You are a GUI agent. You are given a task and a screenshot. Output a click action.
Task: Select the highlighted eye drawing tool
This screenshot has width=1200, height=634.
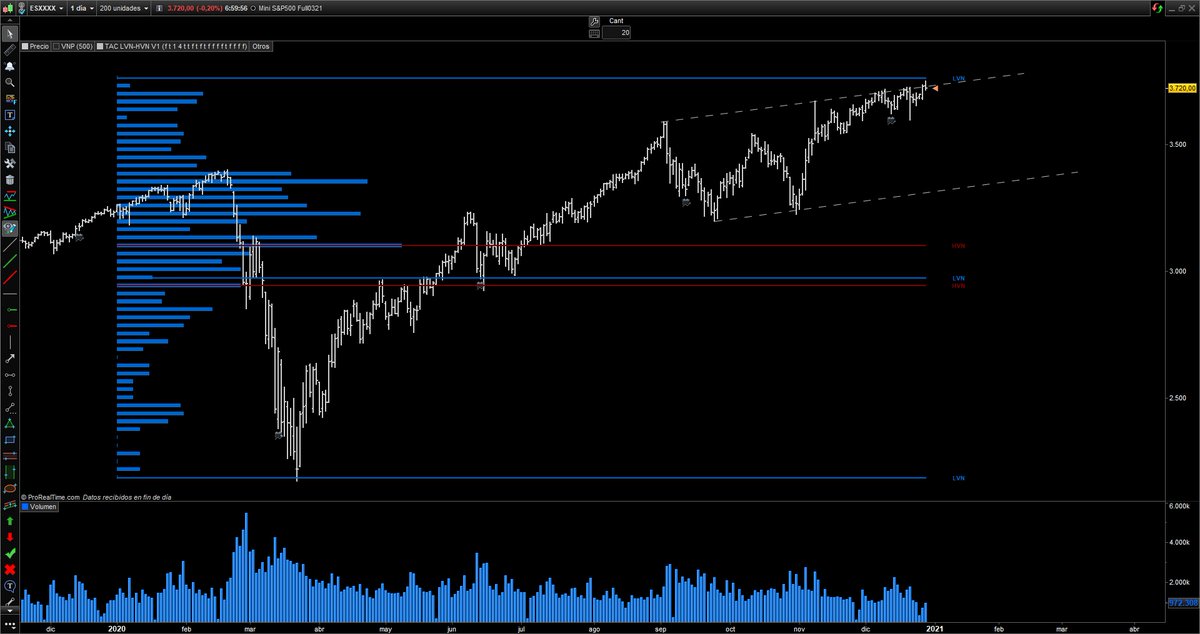click(9, 228)
